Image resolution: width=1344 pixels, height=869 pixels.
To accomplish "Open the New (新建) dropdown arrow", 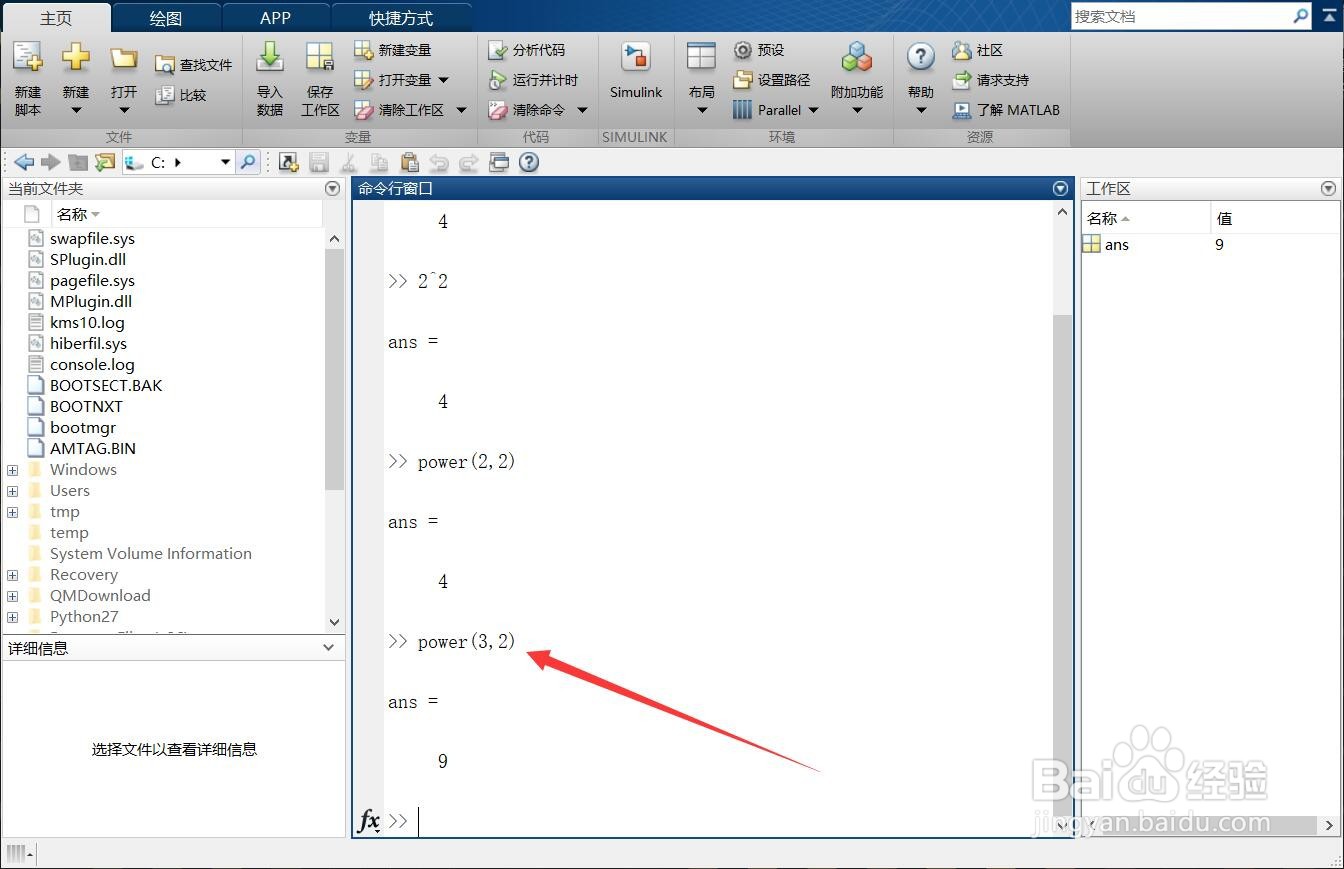I will pos(76,110).
